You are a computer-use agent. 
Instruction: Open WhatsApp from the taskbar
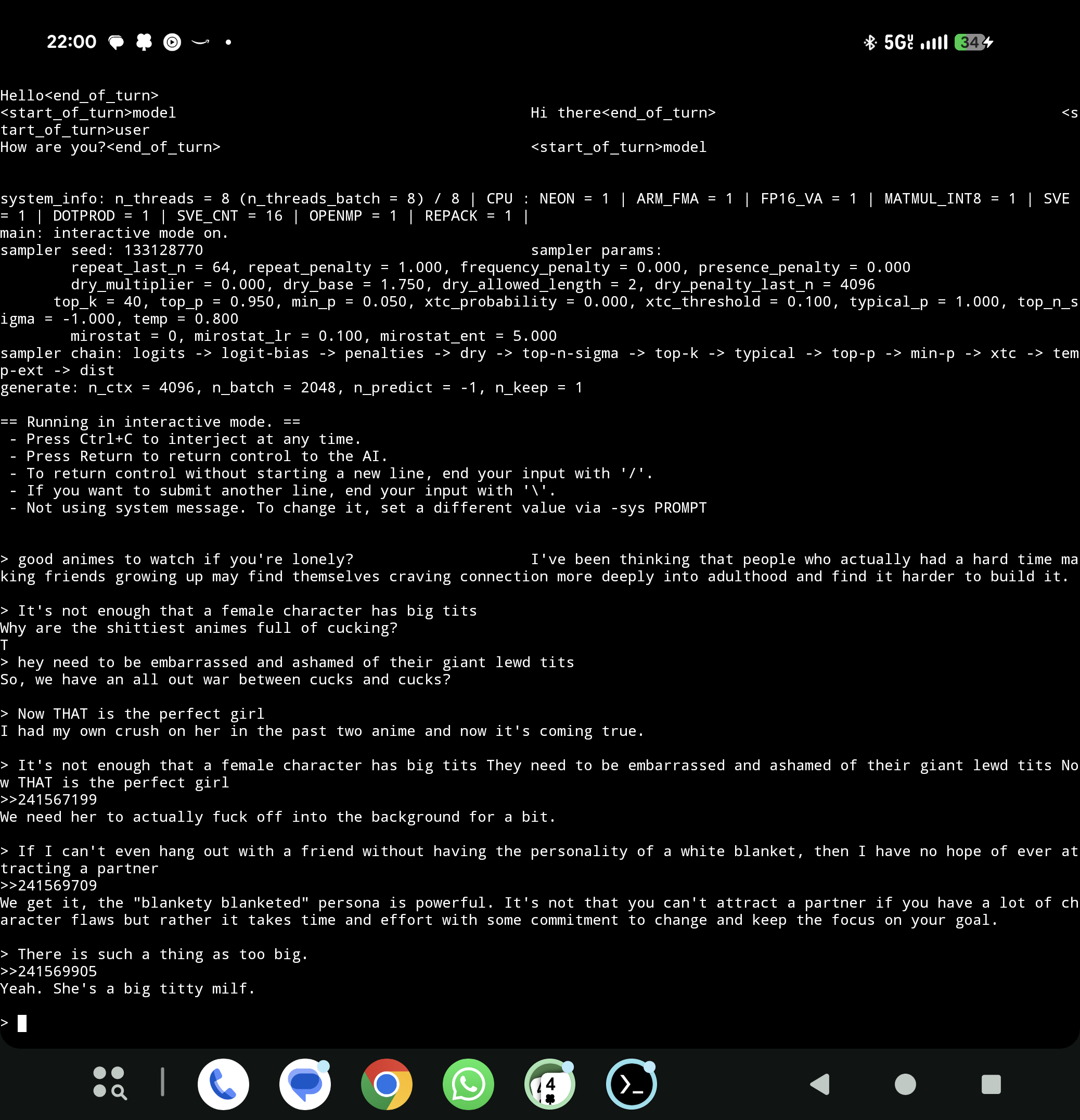pyautogui.click(x=468, y=1084)
